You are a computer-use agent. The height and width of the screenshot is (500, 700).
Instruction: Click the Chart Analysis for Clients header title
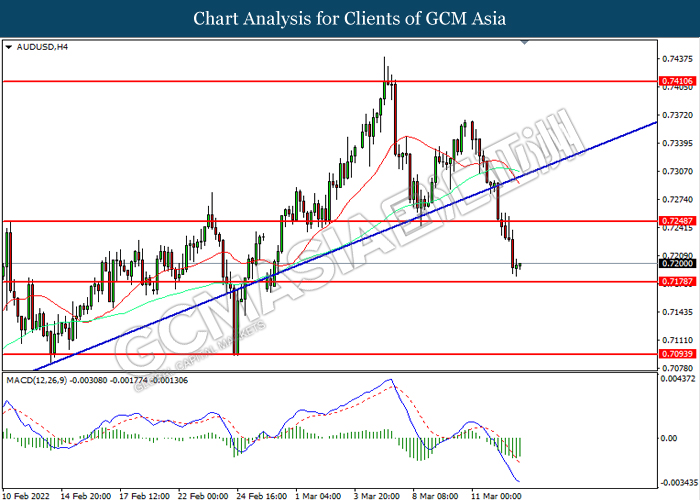pyautogui.click(x=350, y=19)
